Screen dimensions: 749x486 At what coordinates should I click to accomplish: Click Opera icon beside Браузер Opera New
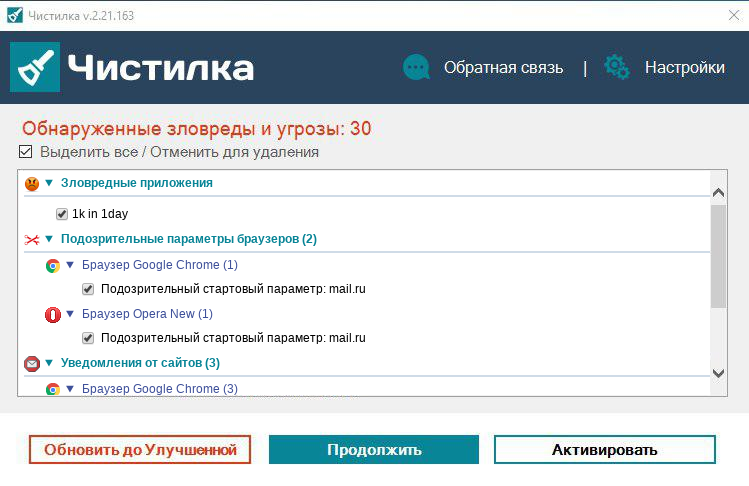[53, 314]
